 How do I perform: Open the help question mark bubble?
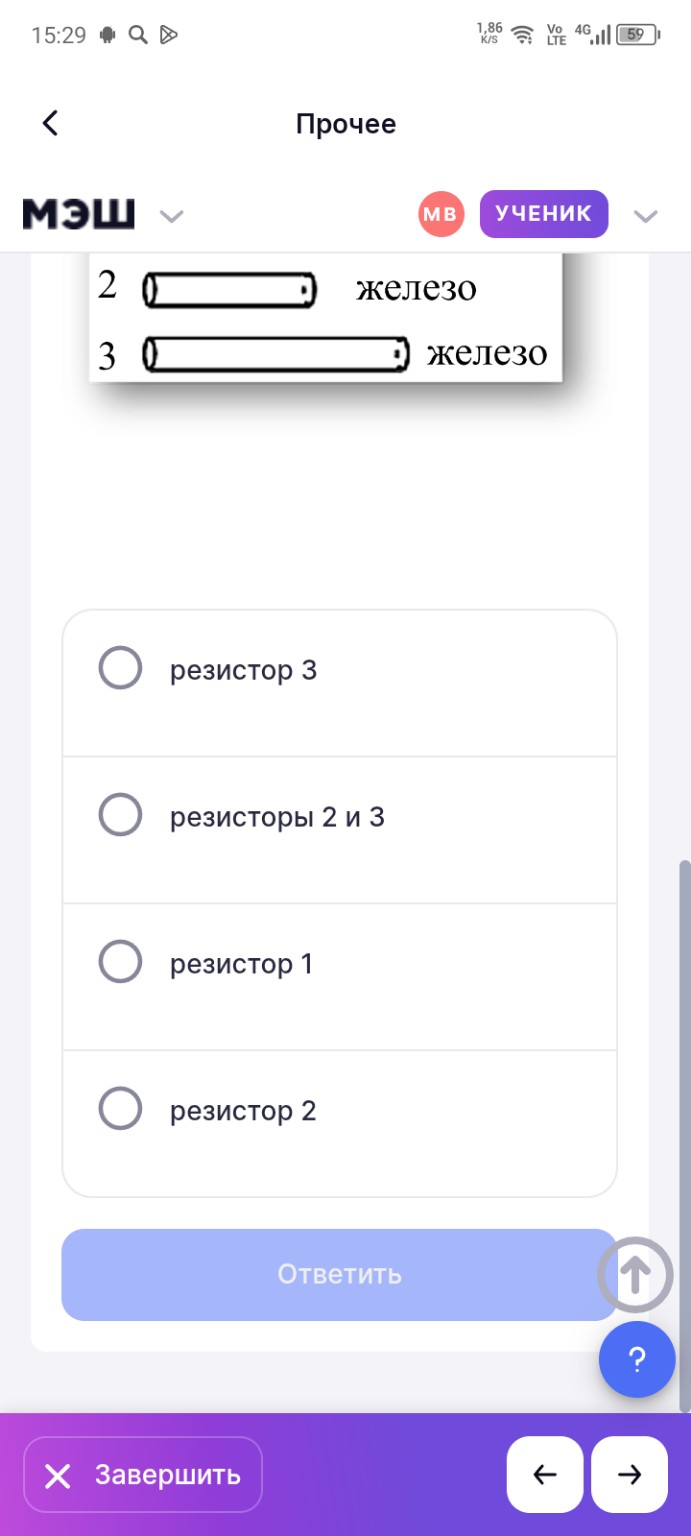pos(637,1359)
